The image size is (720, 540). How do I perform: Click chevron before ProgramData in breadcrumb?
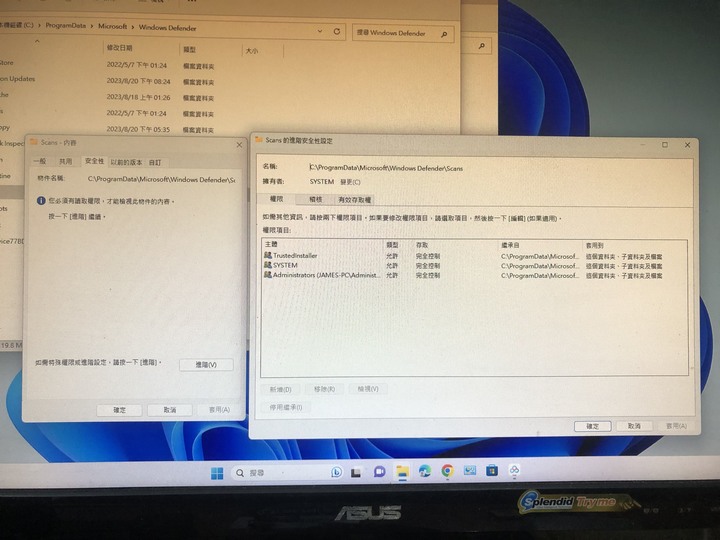tap(40, 25)
